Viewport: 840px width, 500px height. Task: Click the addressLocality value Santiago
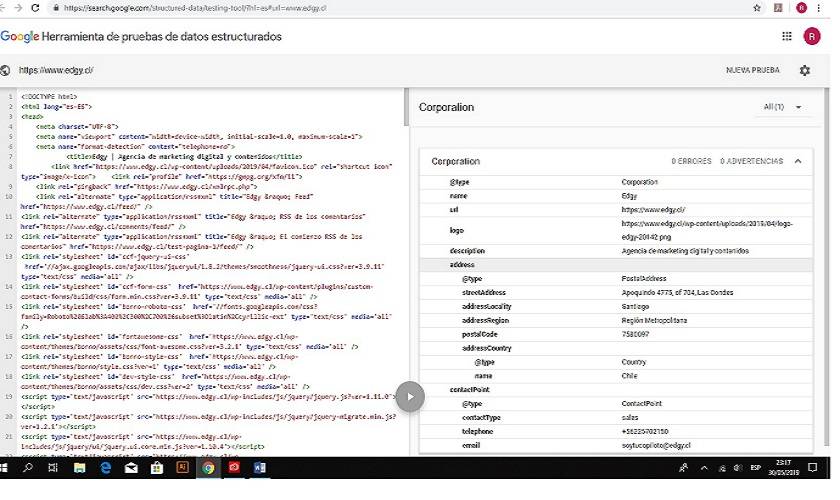pos(635,307)
